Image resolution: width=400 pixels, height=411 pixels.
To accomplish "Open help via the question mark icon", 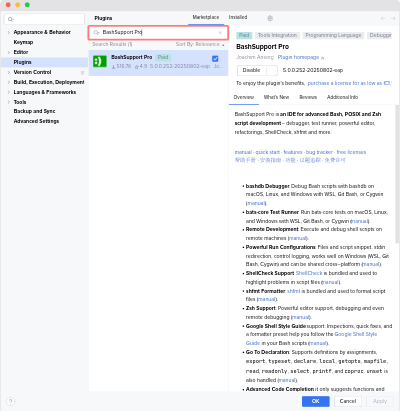I will coord(11,401).
